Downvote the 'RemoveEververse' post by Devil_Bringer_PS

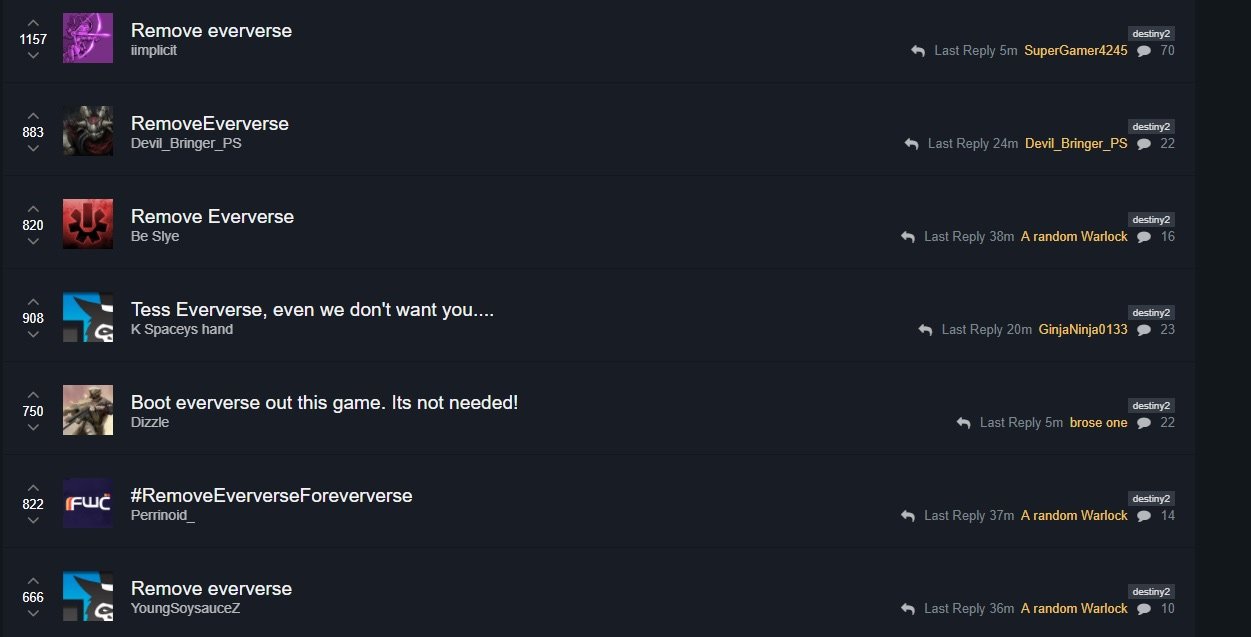[33, 148]
